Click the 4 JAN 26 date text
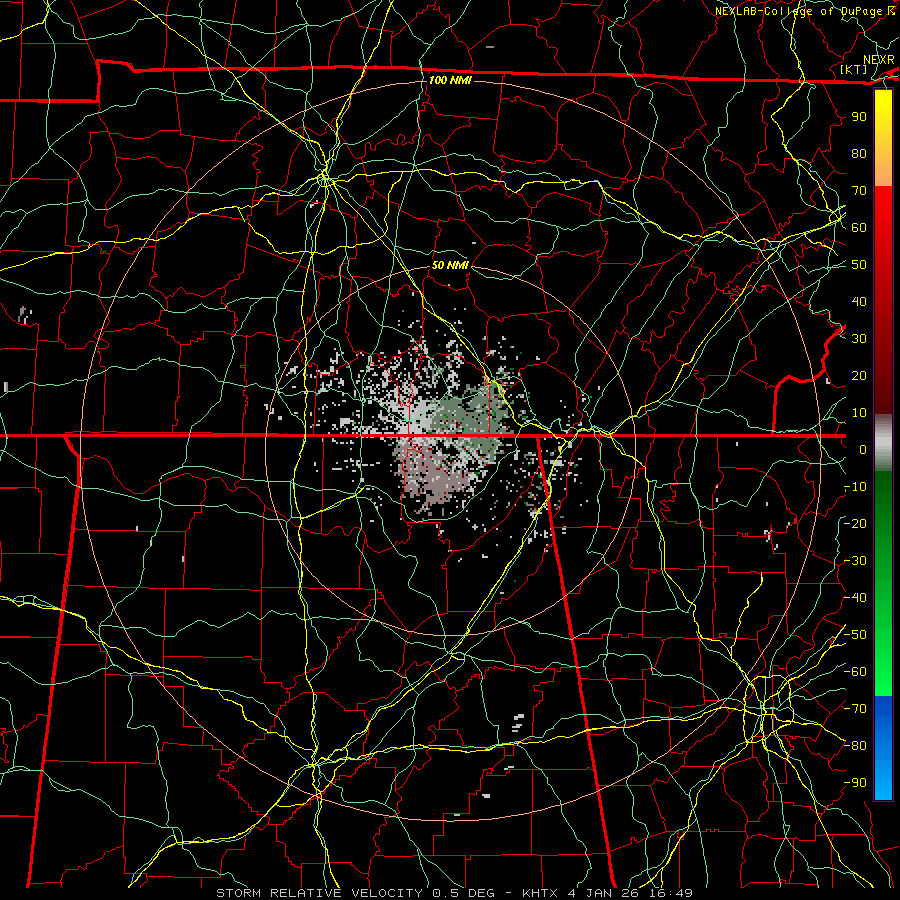The height and width of the screenshot is (900, 900). pos(604,893)
